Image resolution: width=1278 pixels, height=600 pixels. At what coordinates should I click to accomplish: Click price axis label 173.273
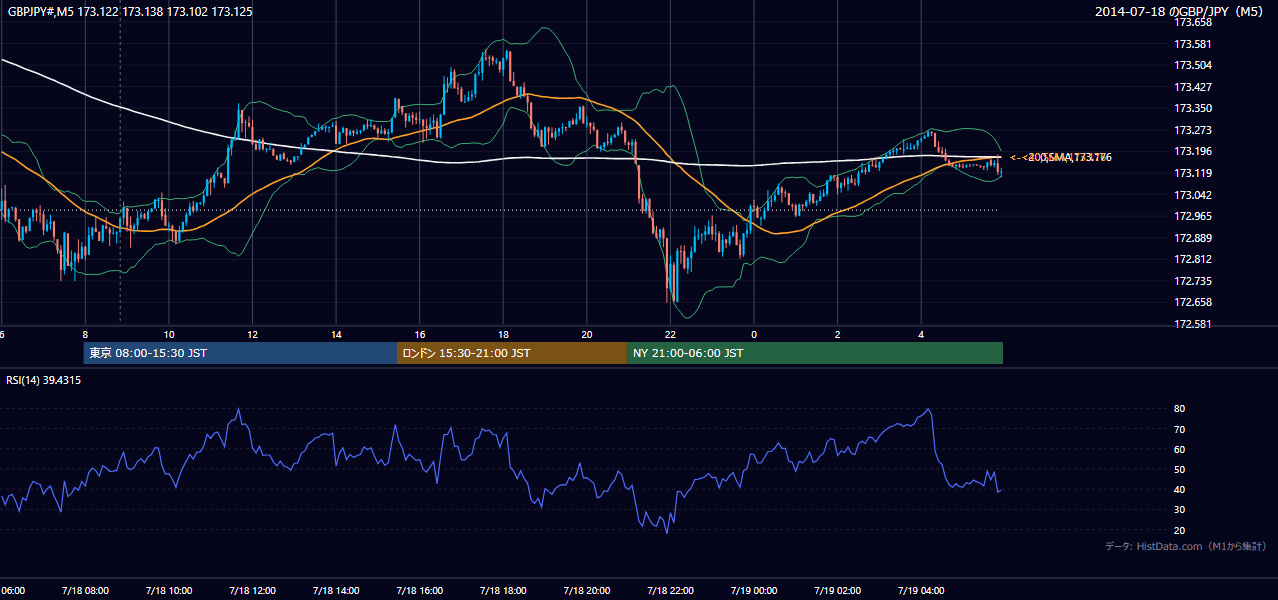(x=1192, y=130)
